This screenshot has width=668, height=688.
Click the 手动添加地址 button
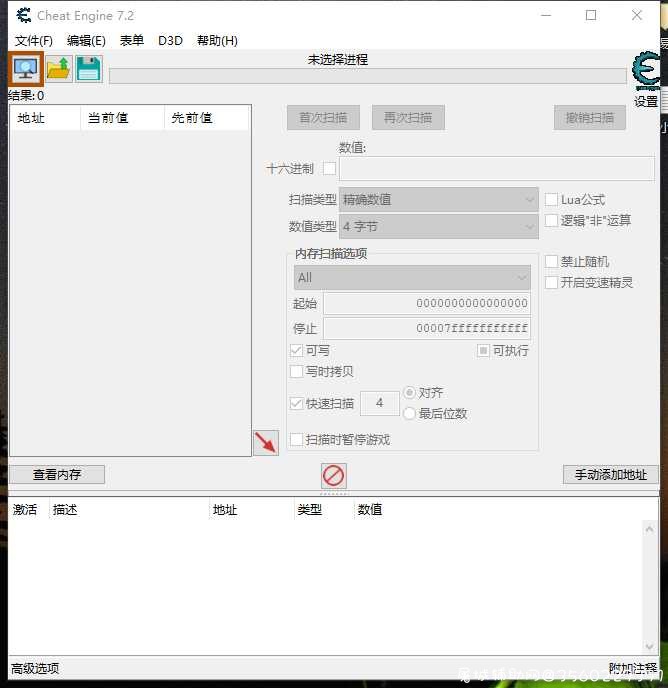click(611, 475)
